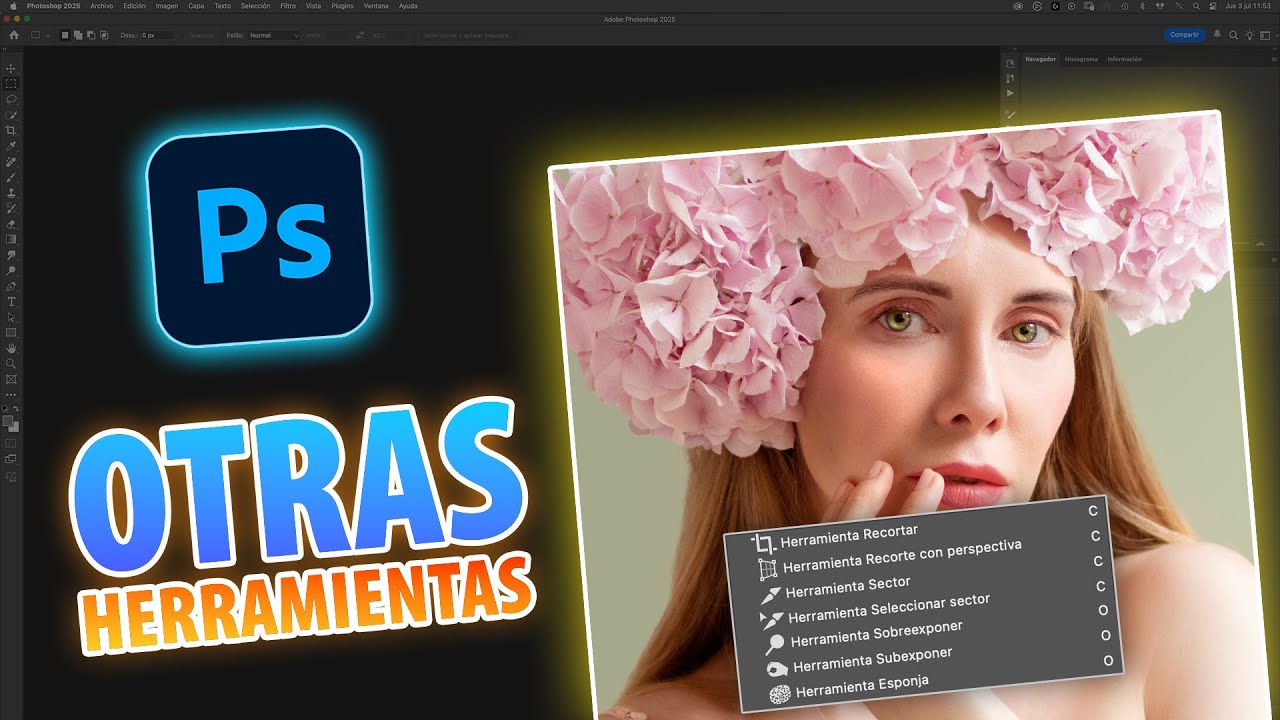The image size is (1280, 720).
Task: Toggle the Suavizar checkbox
Action: click(201, 35)
